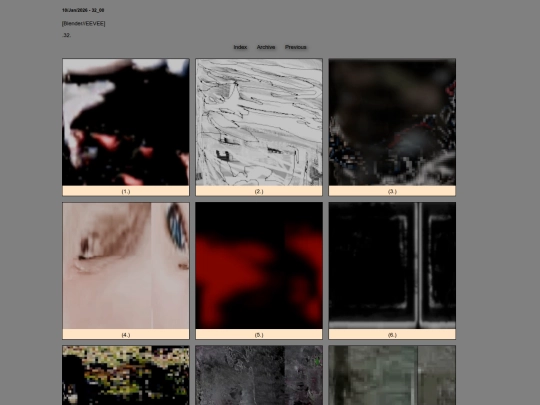Open thumbnail image (4.) pale skin tones
Image resolution: width=540 pixels, height=405 pixels.
(126, 266)
